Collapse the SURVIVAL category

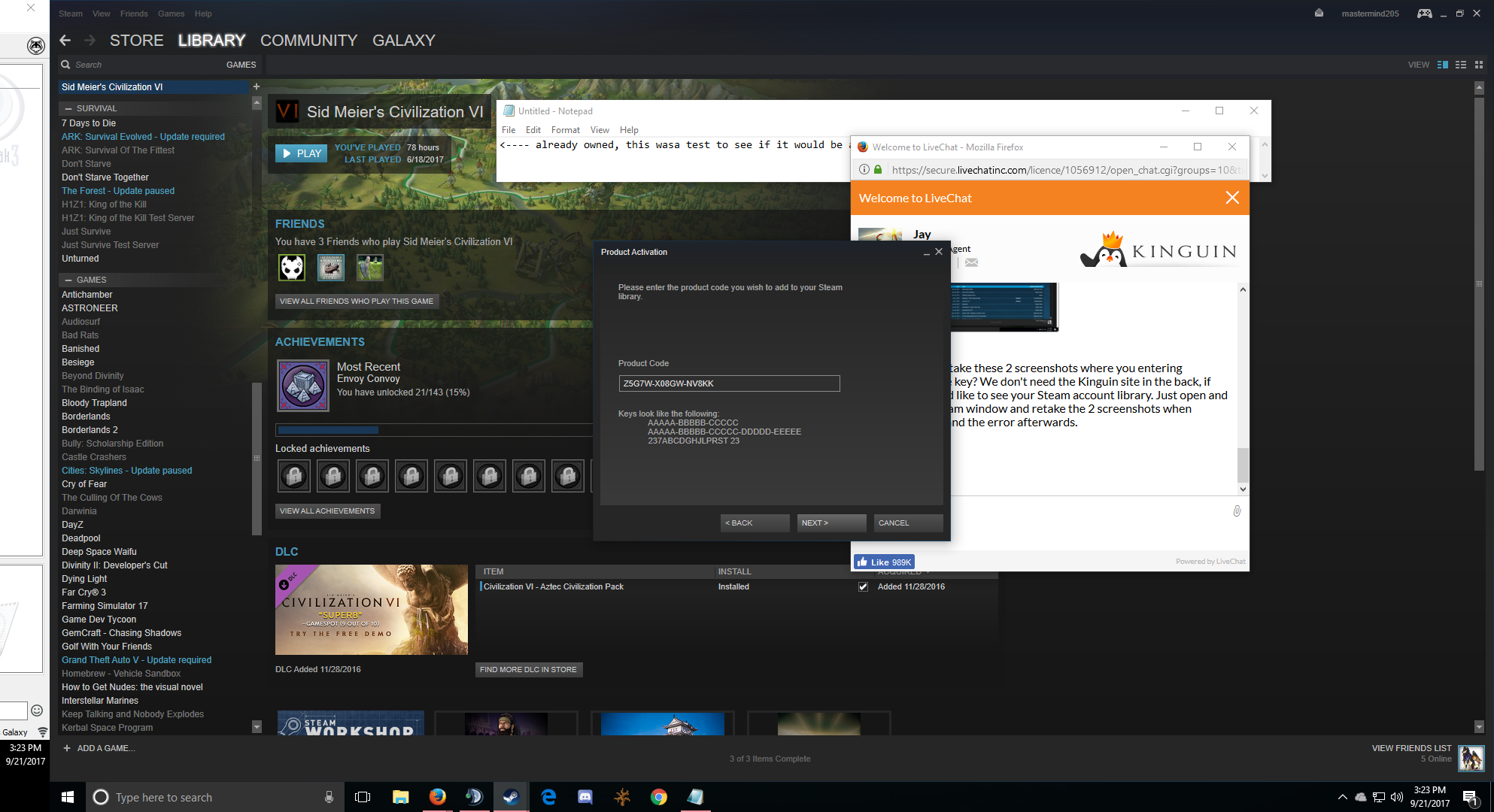click(x=68, y=108)
